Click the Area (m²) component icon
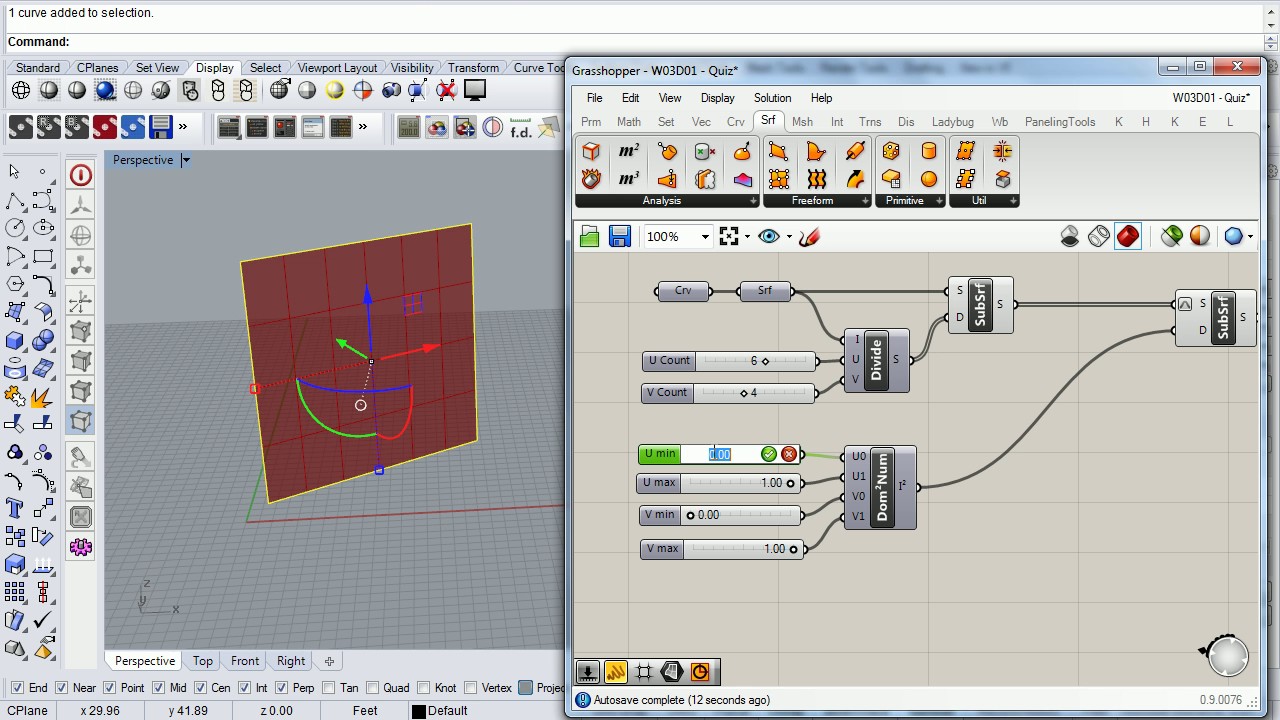The height and width of the screenshot is (720, 1280). [x=629, y=152]
